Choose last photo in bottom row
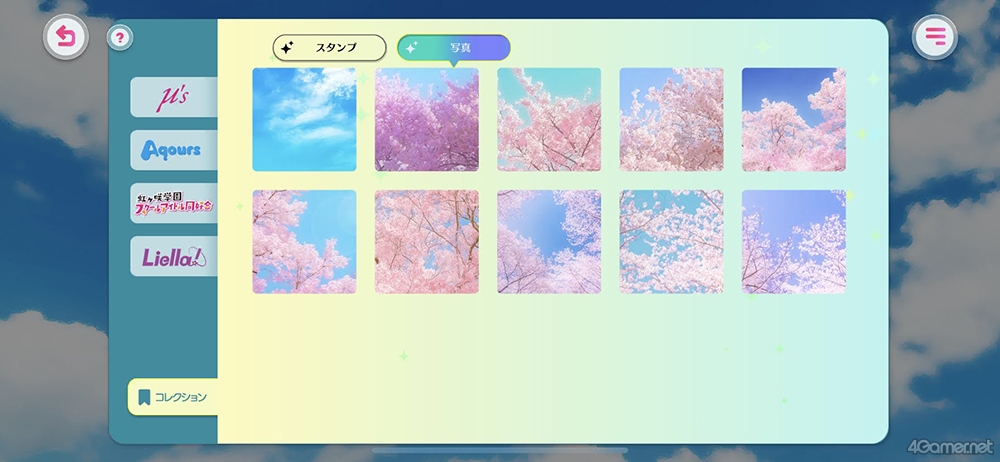Screen dimensions: 1000x462 [794, 242]
